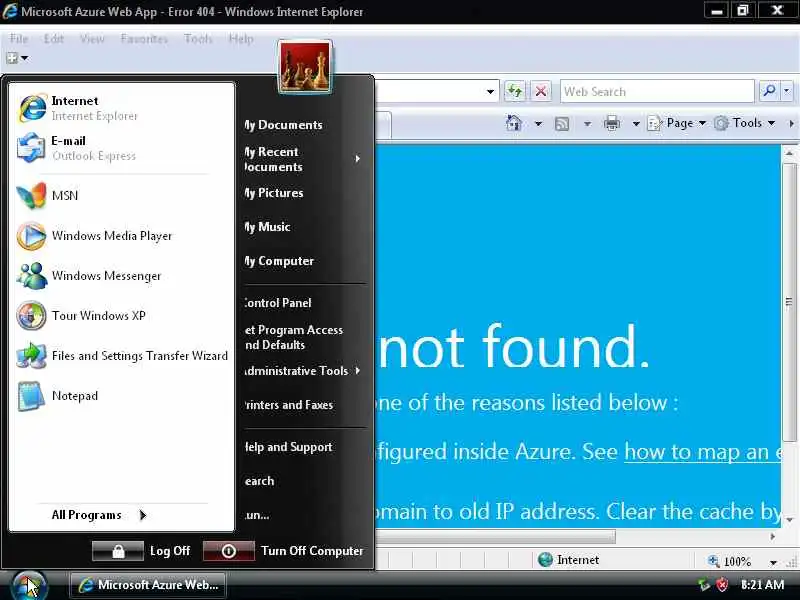The width and height of the screenshot is (800, 600).
Task: Open the Print dropdown arrow
Action: click(x=636, y=123)
